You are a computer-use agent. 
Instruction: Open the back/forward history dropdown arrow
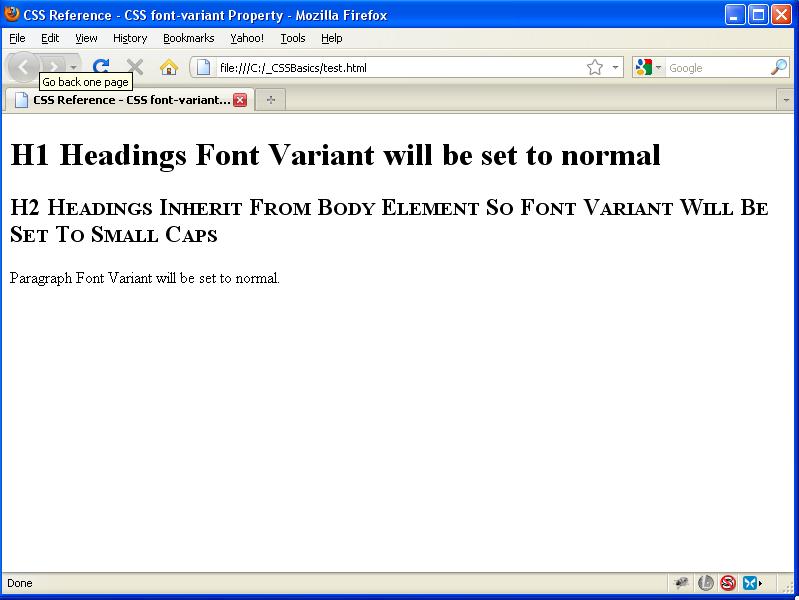tap(73, 67)
